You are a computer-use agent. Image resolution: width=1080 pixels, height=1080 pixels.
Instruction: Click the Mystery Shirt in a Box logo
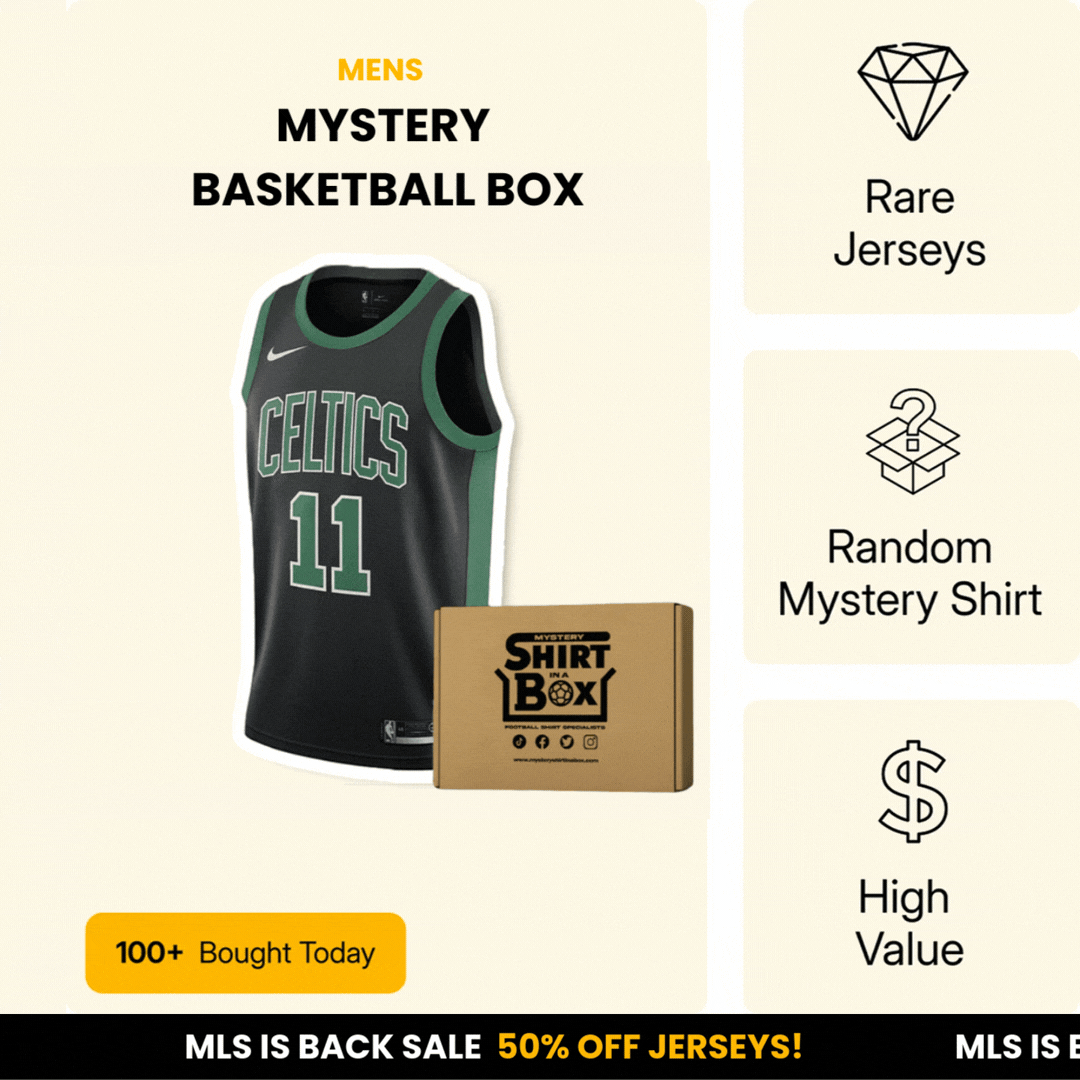tap(556, 677)
